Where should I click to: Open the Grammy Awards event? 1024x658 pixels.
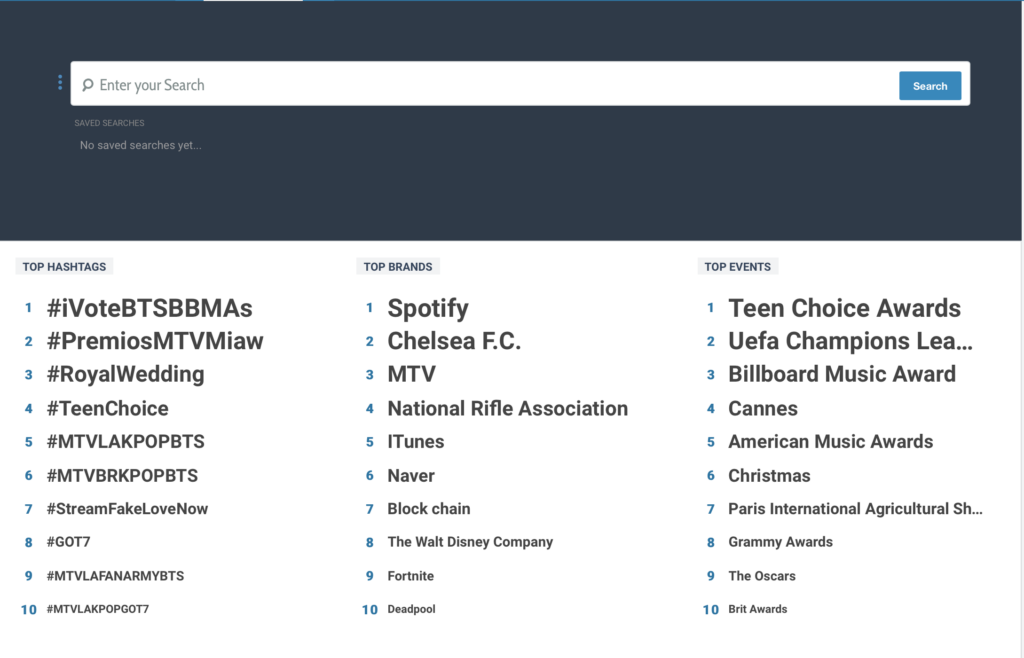[x=780, y=542]
